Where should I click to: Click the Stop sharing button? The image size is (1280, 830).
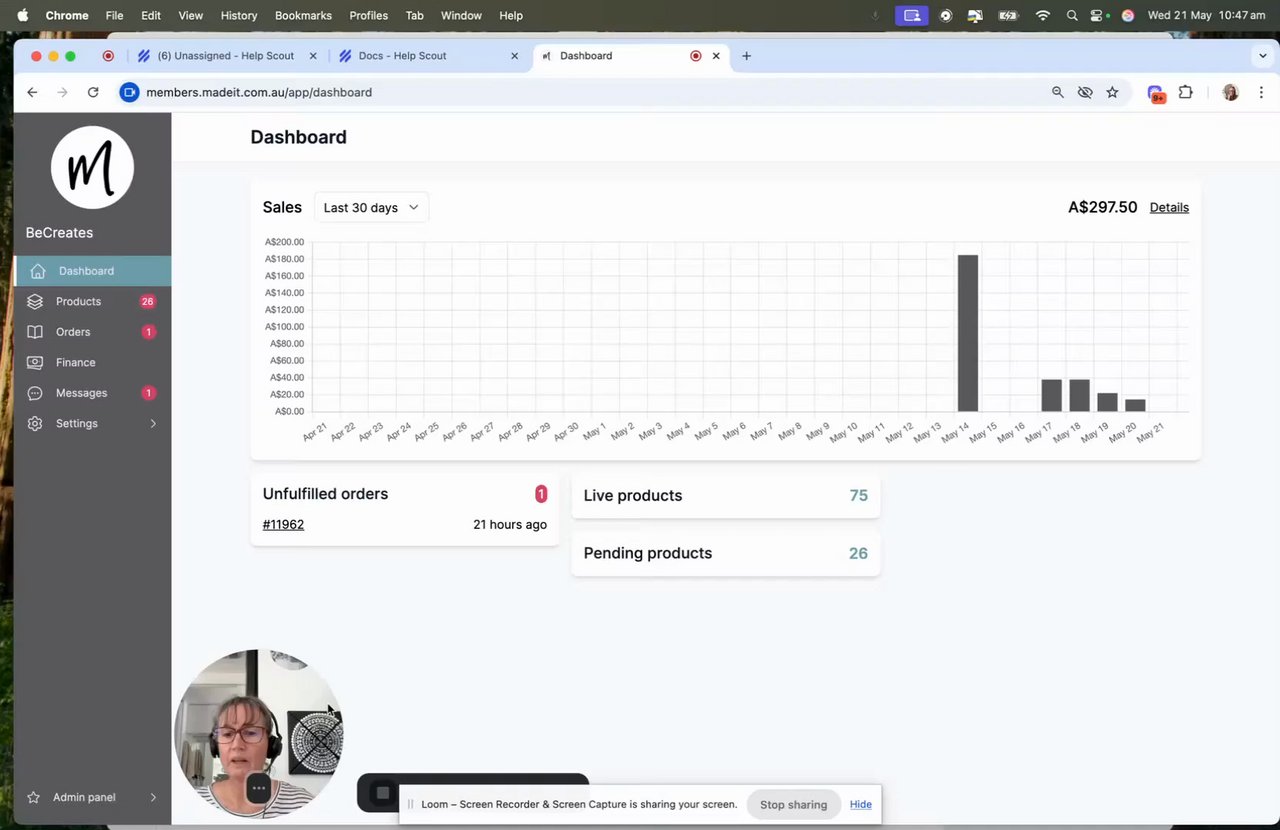(x=793, y=804)
